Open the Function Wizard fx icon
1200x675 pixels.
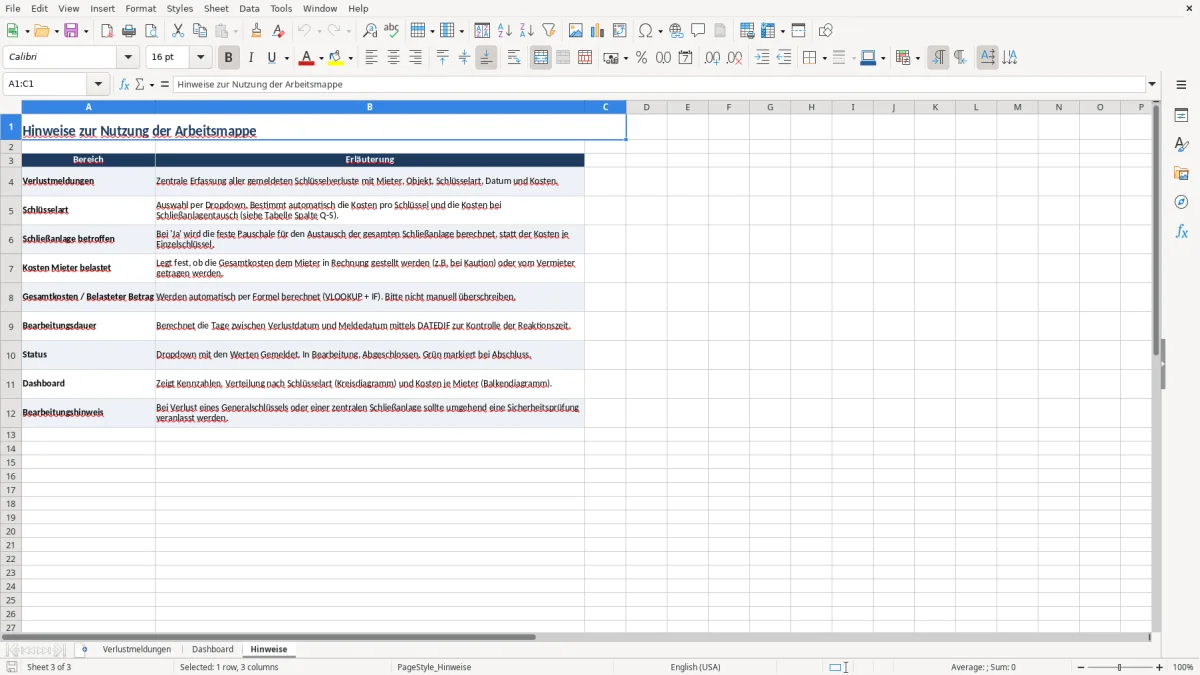(x=124, y=84)
